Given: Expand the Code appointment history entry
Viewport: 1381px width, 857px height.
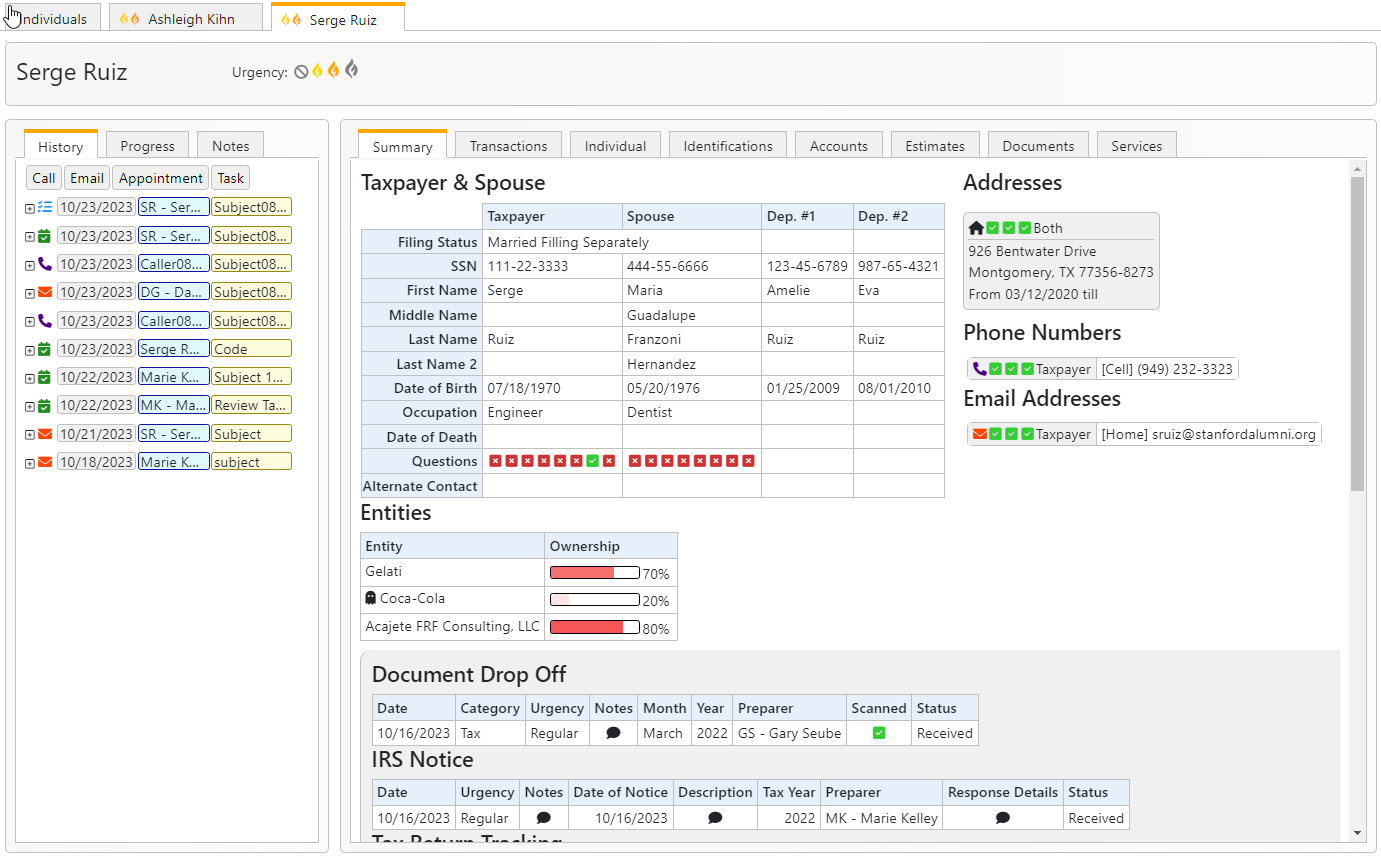Looking at the screenshot, I should [30, 350].
